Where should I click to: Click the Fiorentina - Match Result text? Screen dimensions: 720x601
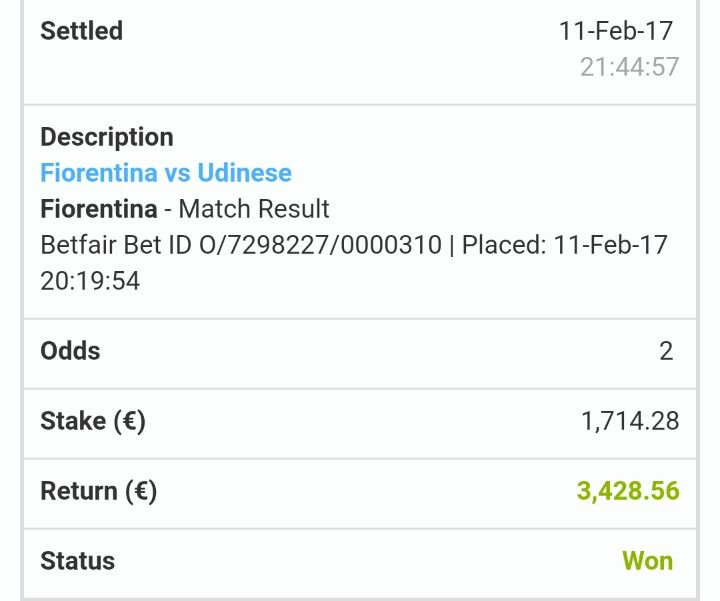185,209
